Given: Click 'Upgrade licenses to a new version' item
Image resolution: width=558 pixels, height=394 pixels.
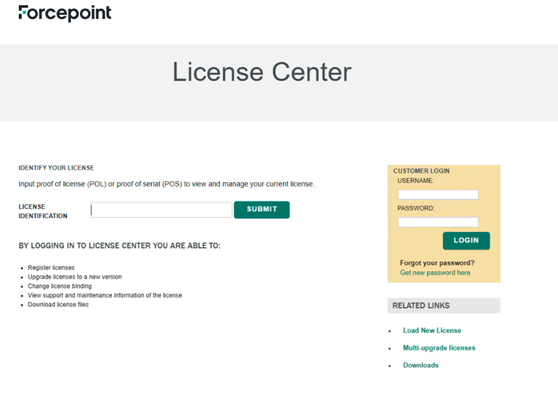Looking at the screenshot, I should pyautogui.click(x=75, y=277).
